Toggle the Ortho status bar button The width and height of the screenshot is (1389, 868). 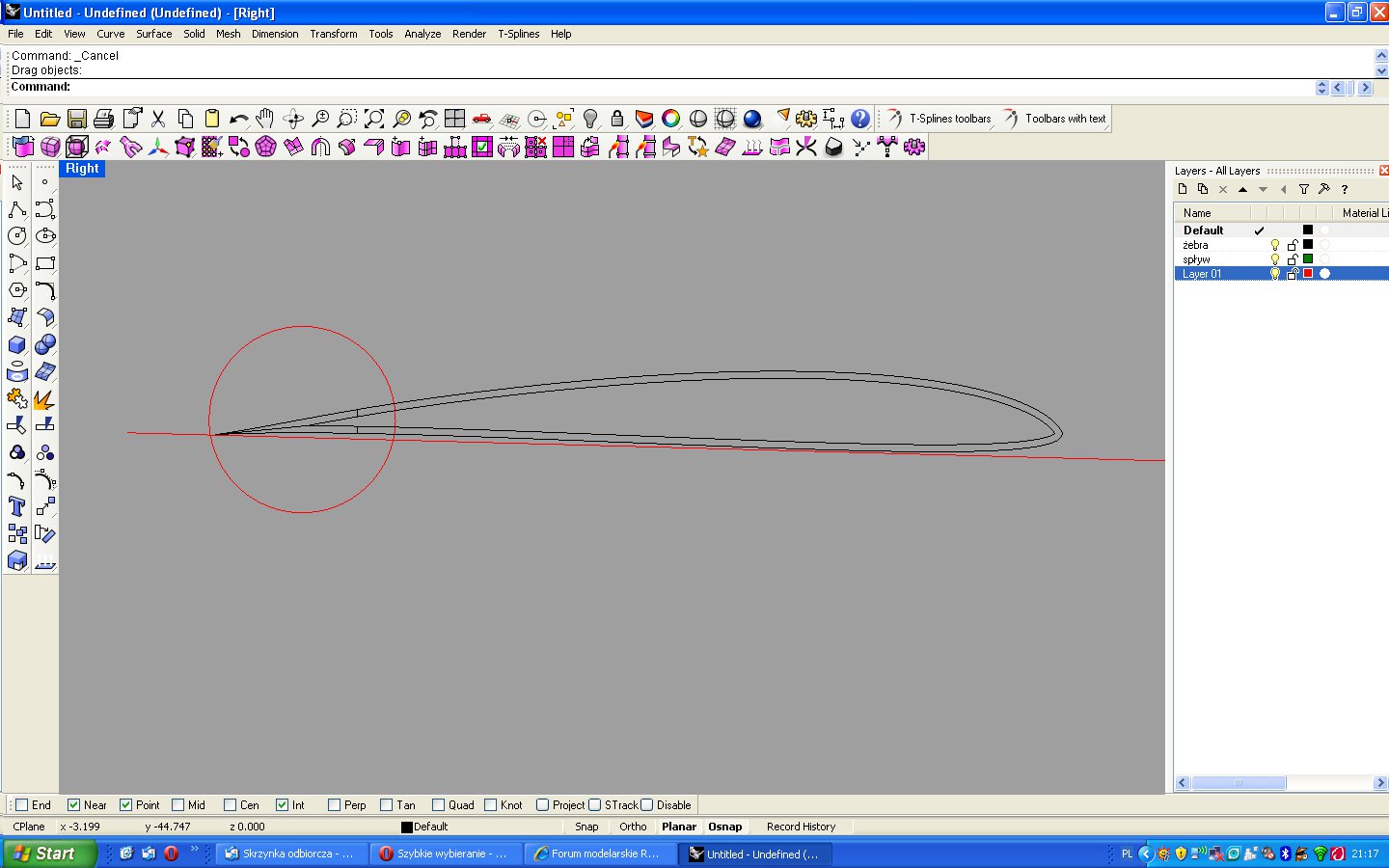tap(633, 827)
